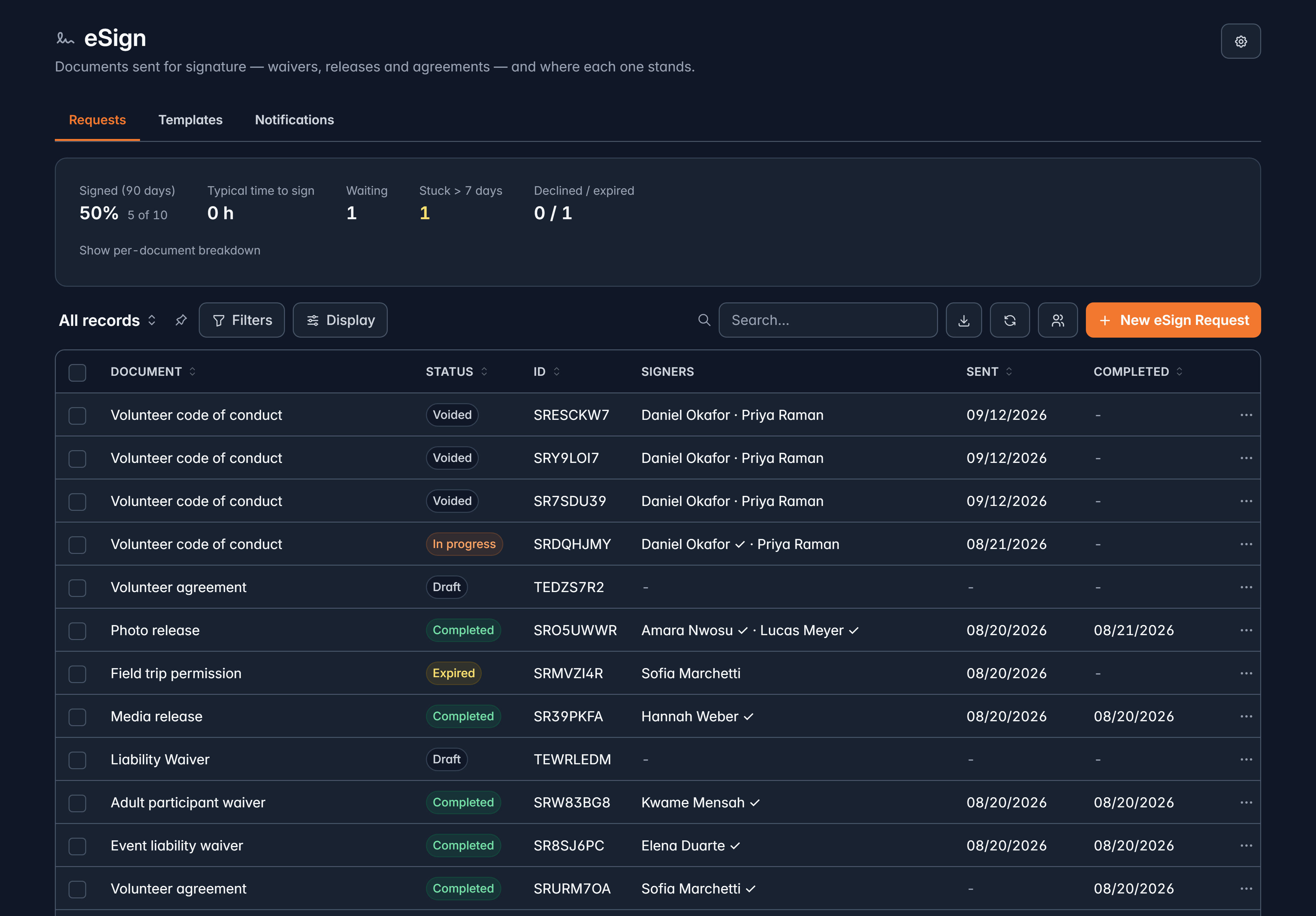Sort by Status column
Screen dimensions: 1316x916
pyautogui.click(x=456, y=371)
